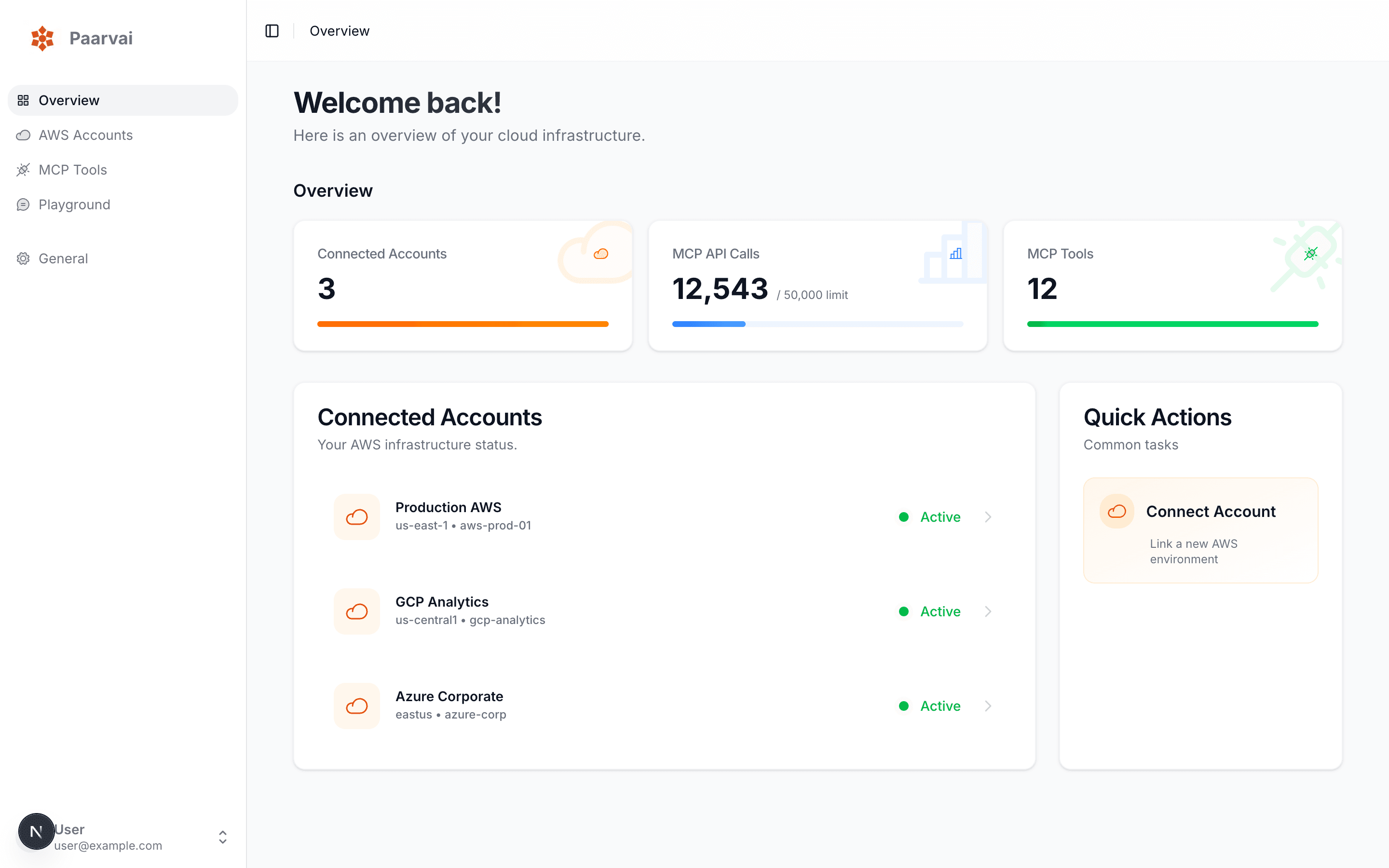This screenshot has width=1389, height=868.
Task: Click the Paarvai logo icon
Action: (42, 39)
